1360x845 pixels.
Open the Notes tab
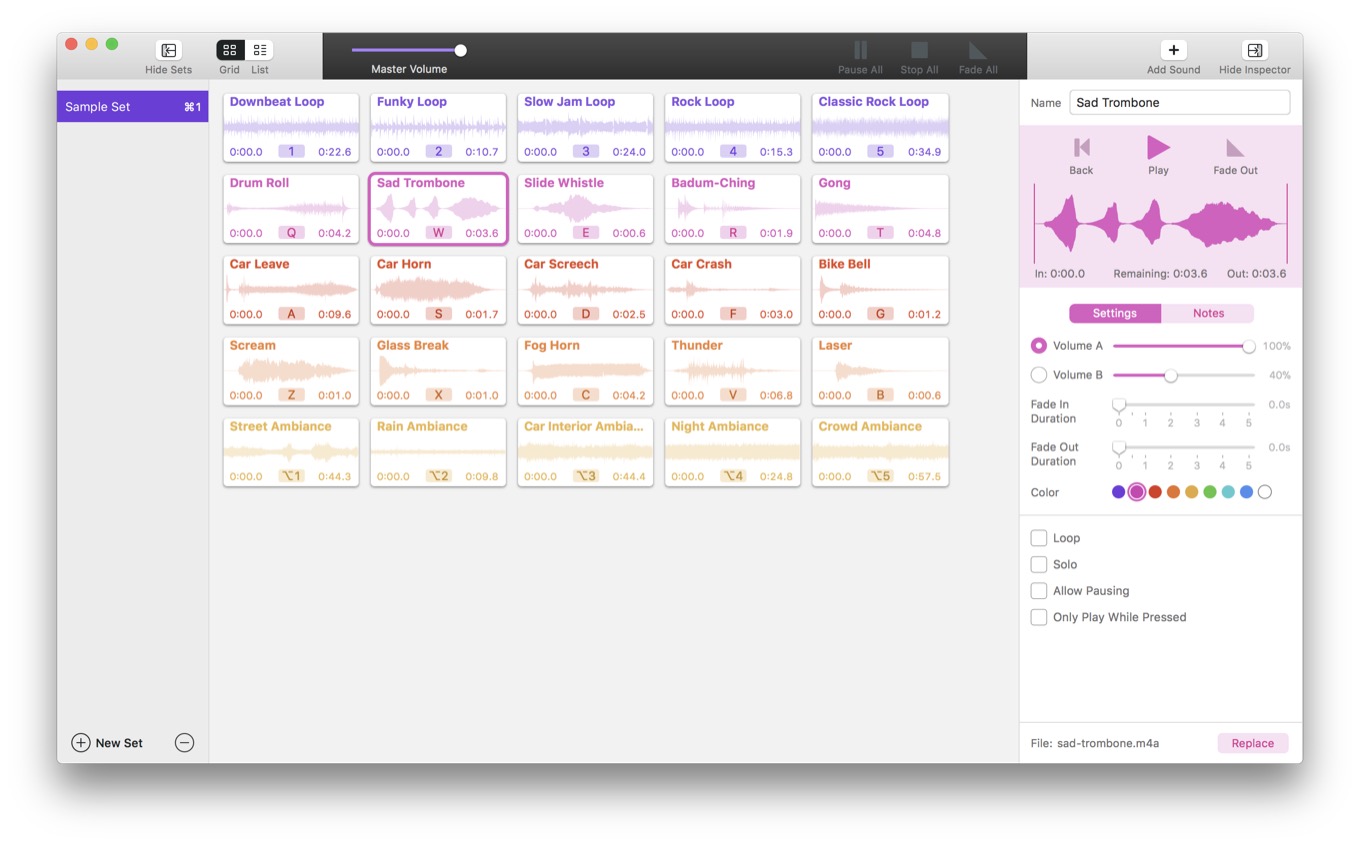click(x=1208, y=313)
